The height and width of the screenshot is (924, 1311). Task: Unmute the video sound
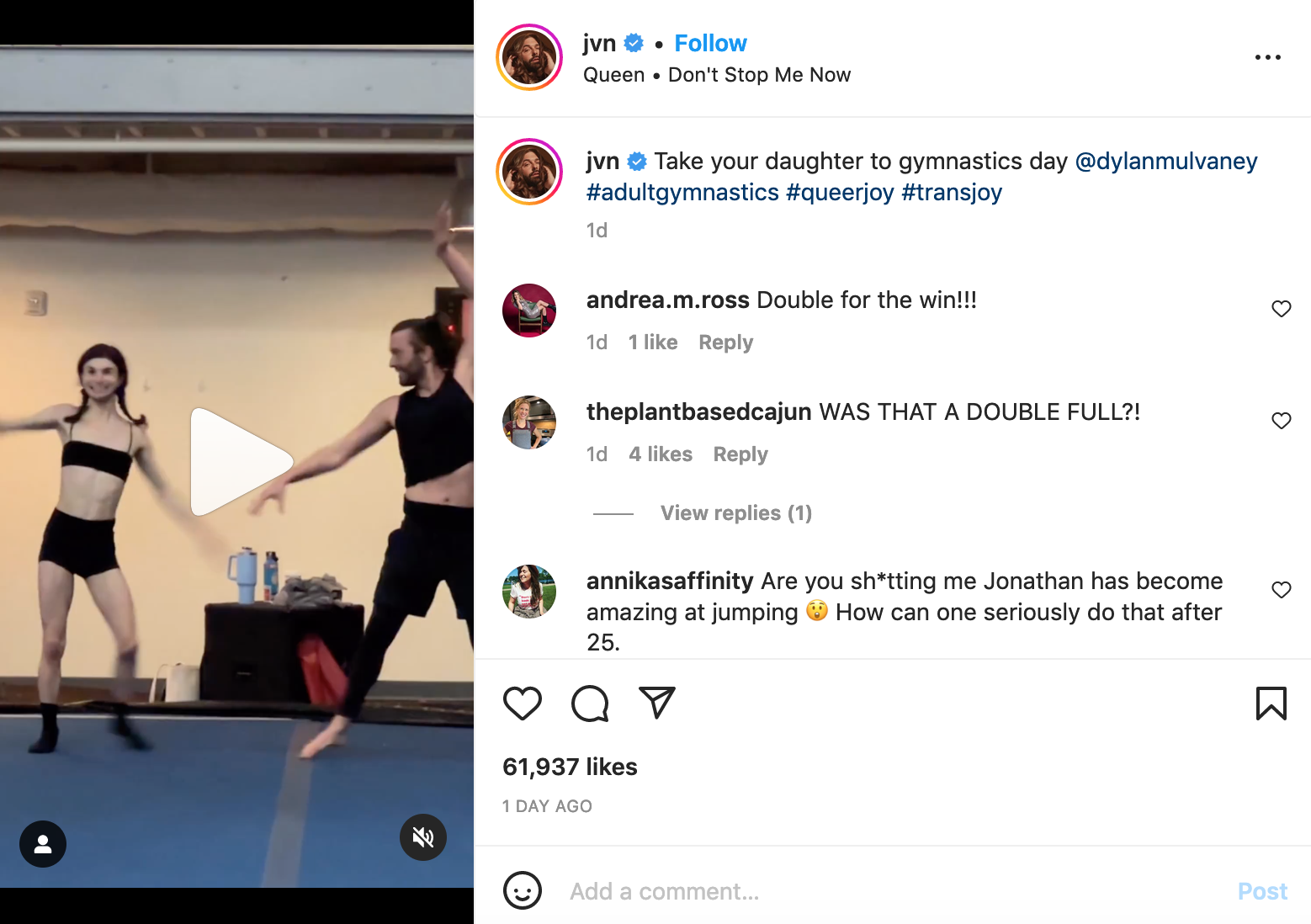click(423, 837)
